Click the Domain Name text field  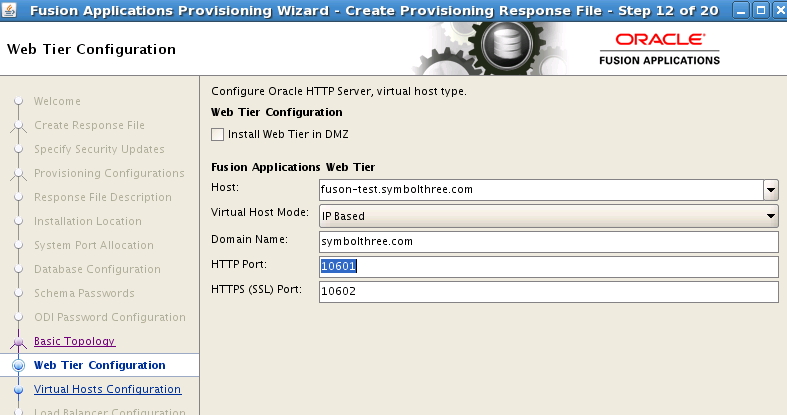coord(547,242)
